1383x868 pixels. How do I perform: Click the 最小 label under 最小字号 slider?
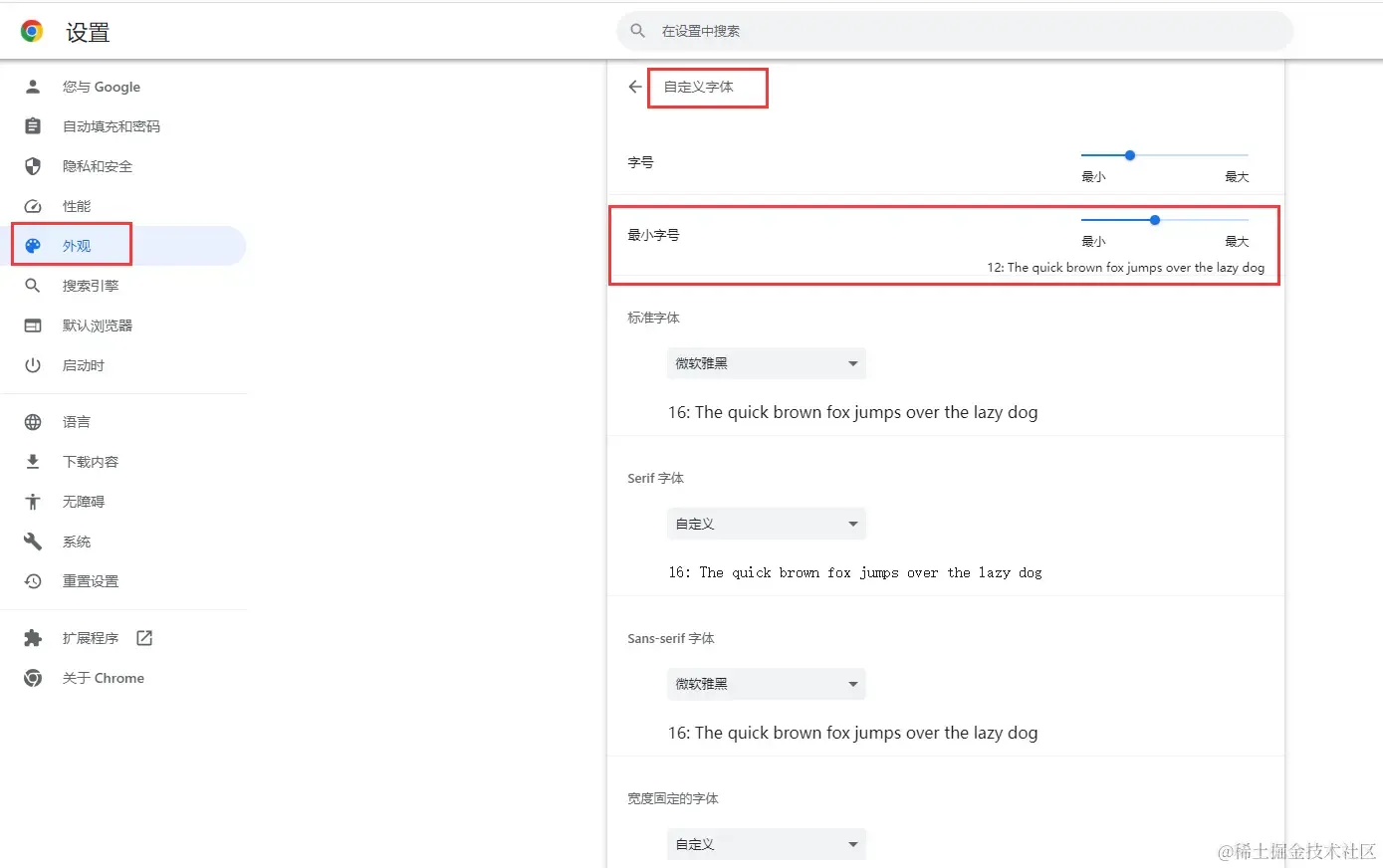(x=1093, y=241)
